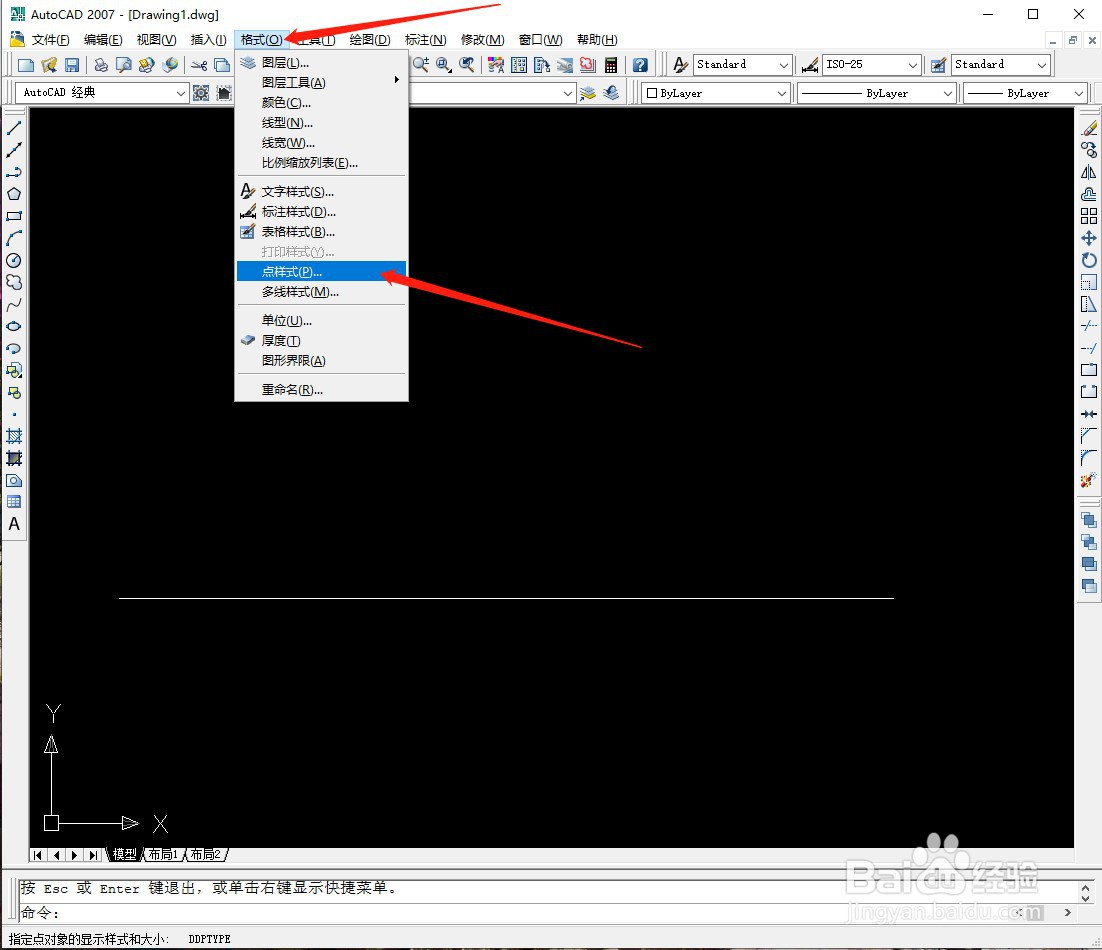Open the QuickCalc calculator icon
Image resolution: width=1102 pixels, height=950 pixels.
pyautogui.click(x=611, y=65)
